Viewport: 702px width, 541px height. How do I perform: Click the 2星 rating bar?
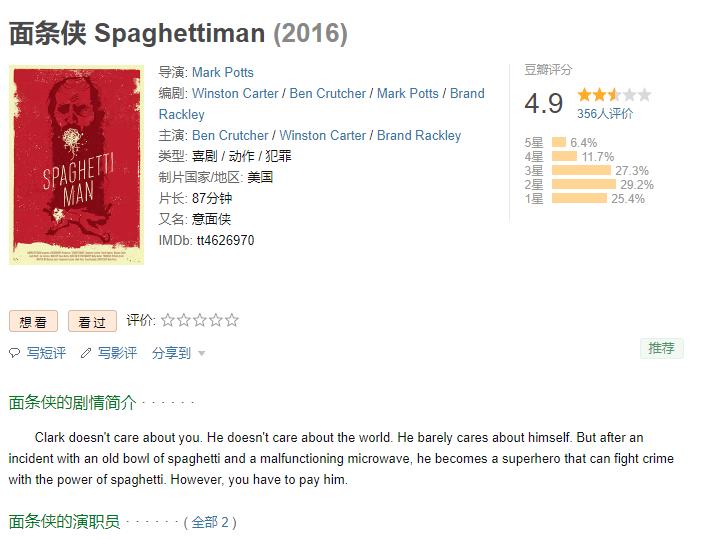[584, 185]
